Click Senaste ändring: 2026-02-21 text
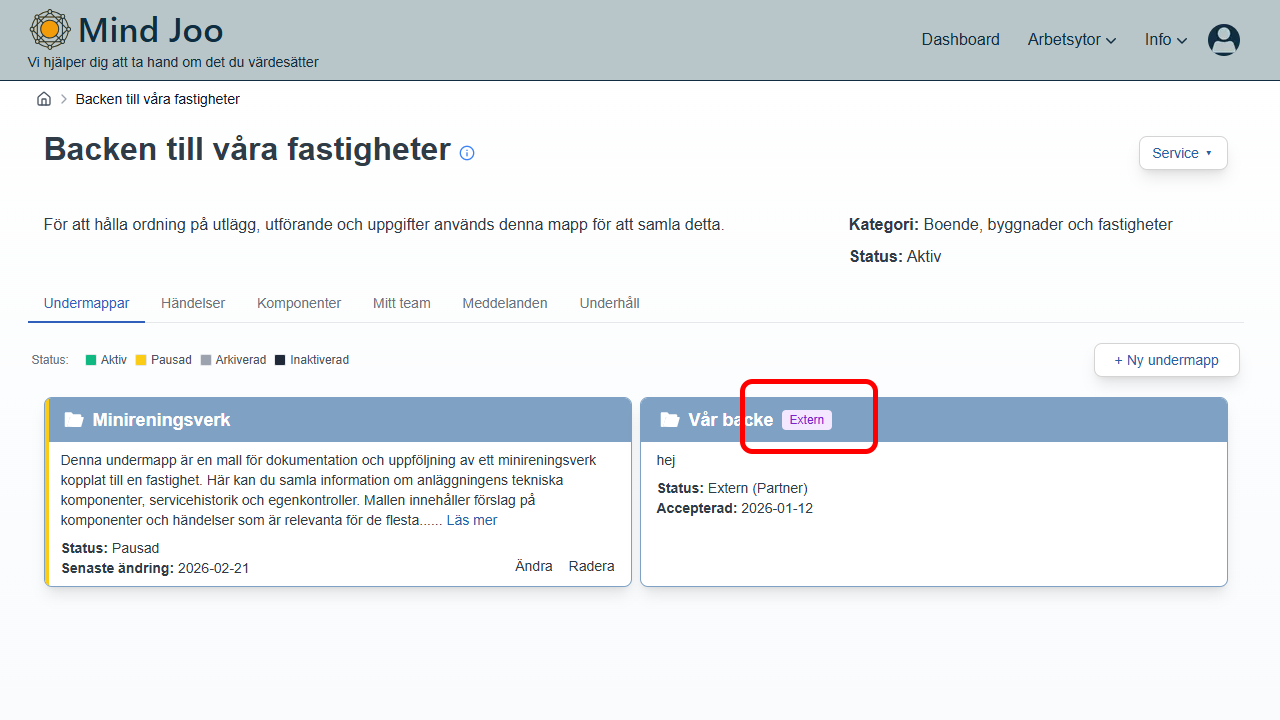The image size is (1280, 720). [155, 568]
